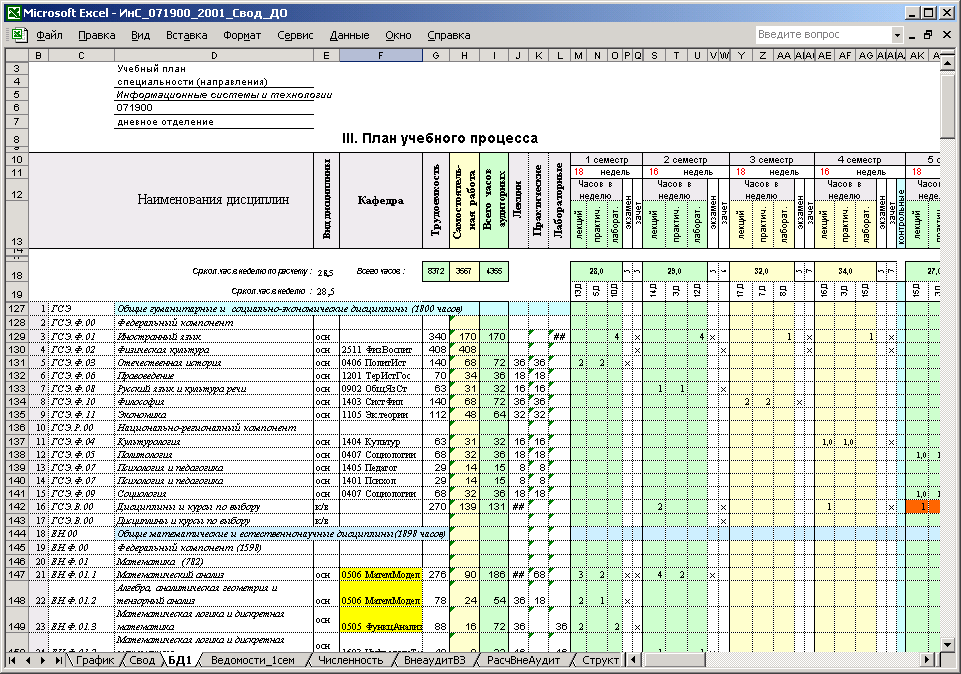Select the yellow 0505 ФункцАнализ cell
961x674 pixels.
381,619
